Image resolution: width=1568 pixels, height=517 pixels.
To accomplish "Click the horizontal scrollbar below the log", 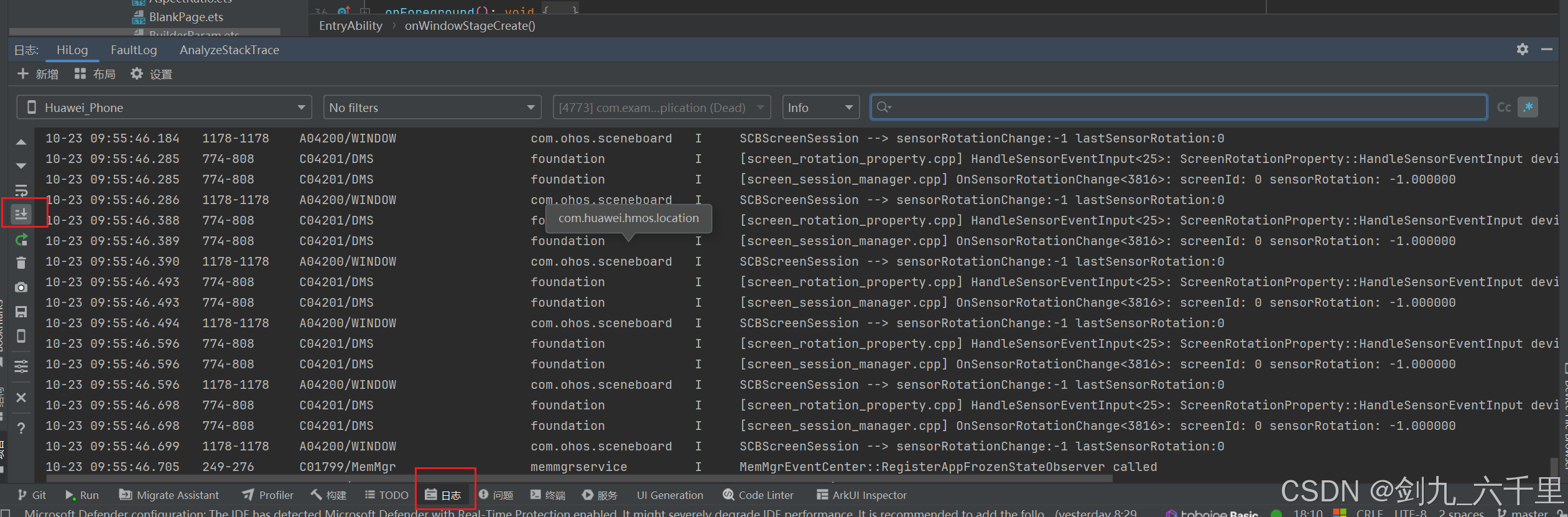I will [578, 479].
